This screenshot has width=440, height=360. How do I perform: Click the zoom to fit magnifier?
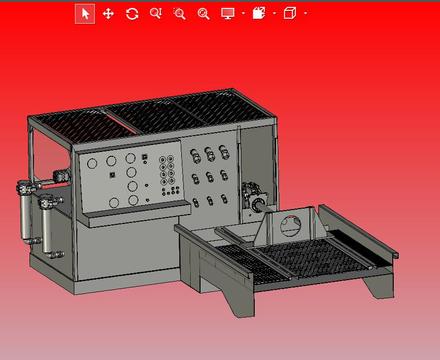coord(203,14)
